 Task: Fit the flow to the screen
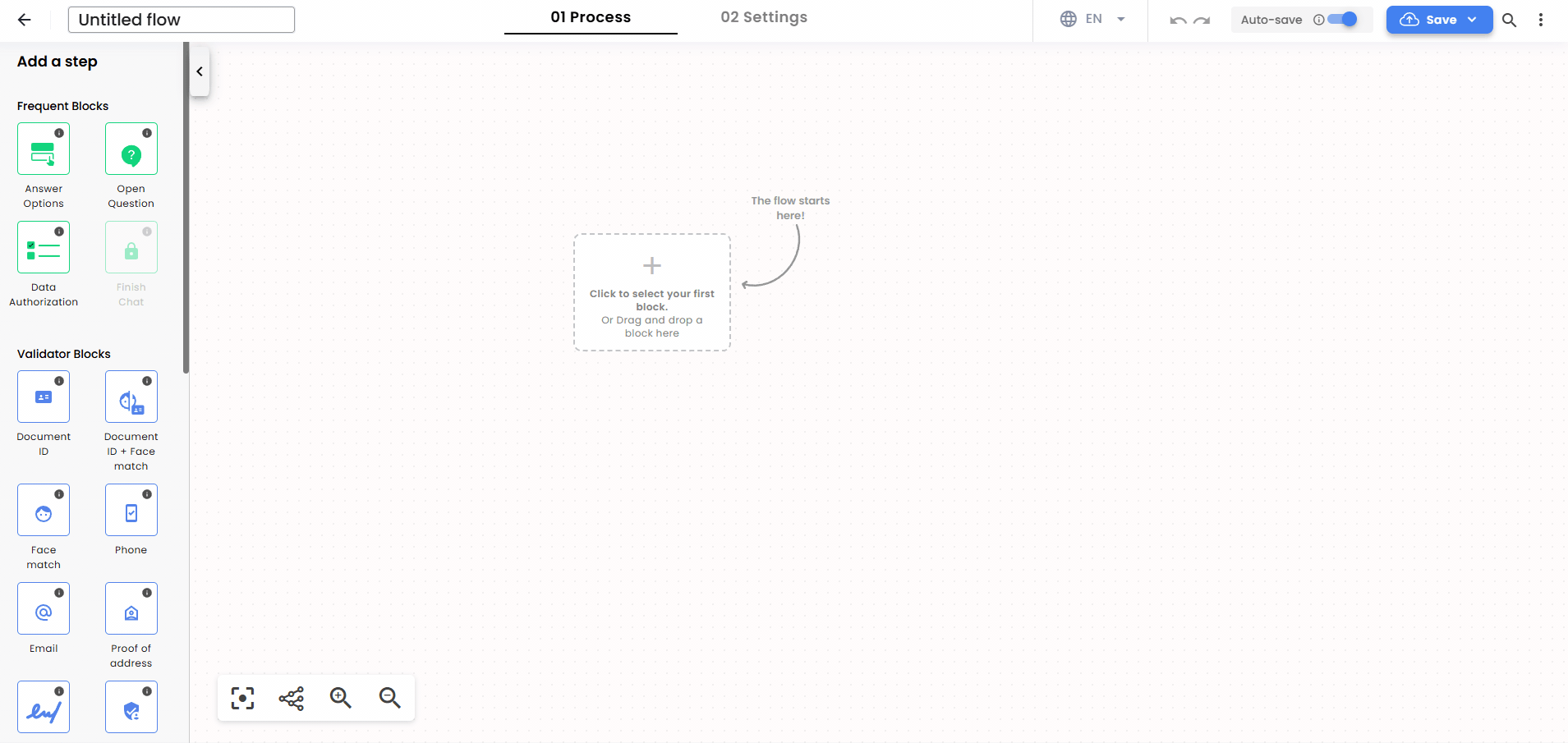pyautogui.click(x=241, y=698)
